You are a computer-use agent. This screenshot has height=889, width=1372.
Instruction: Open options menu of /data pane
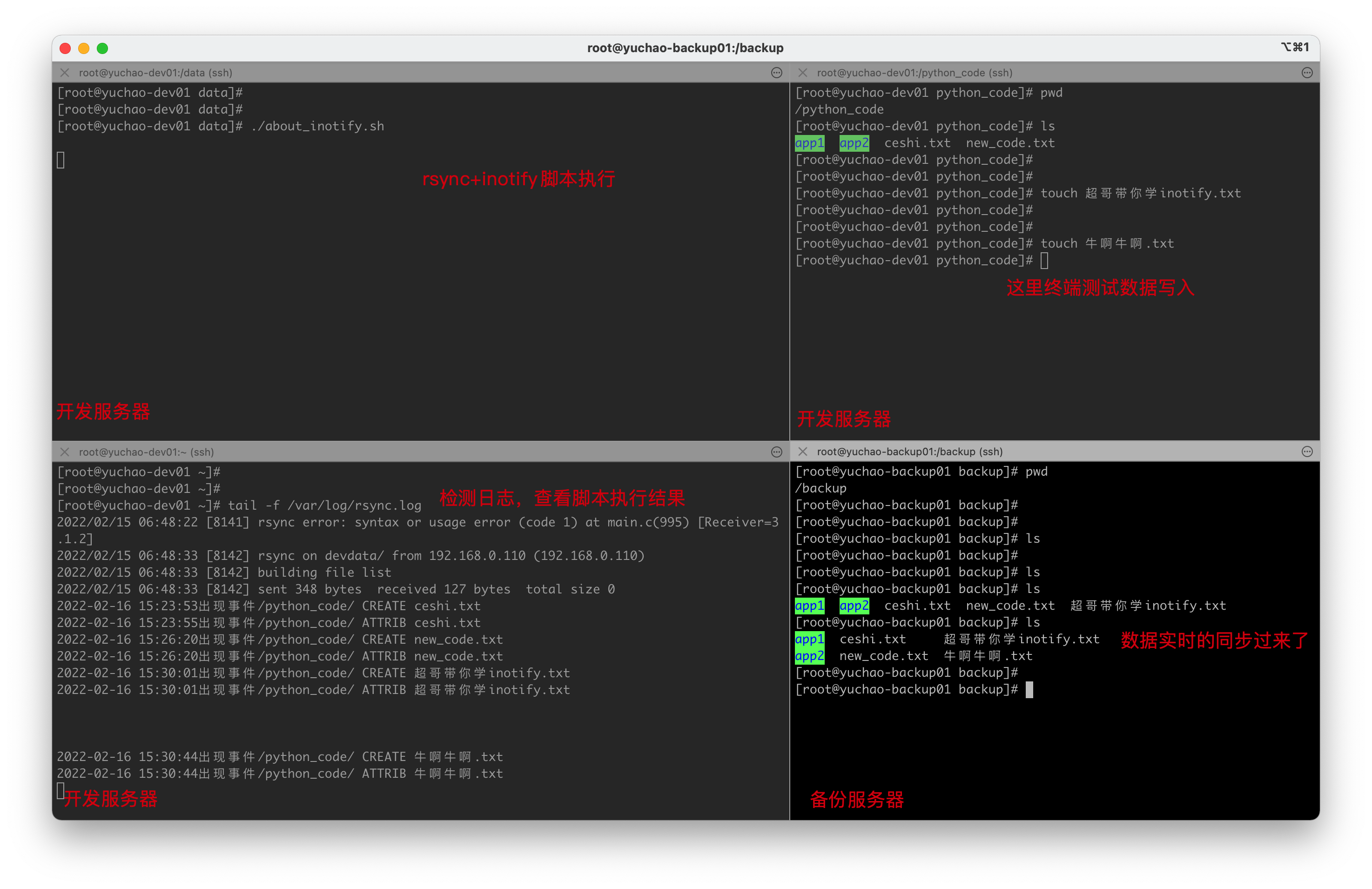coord(776,73)
